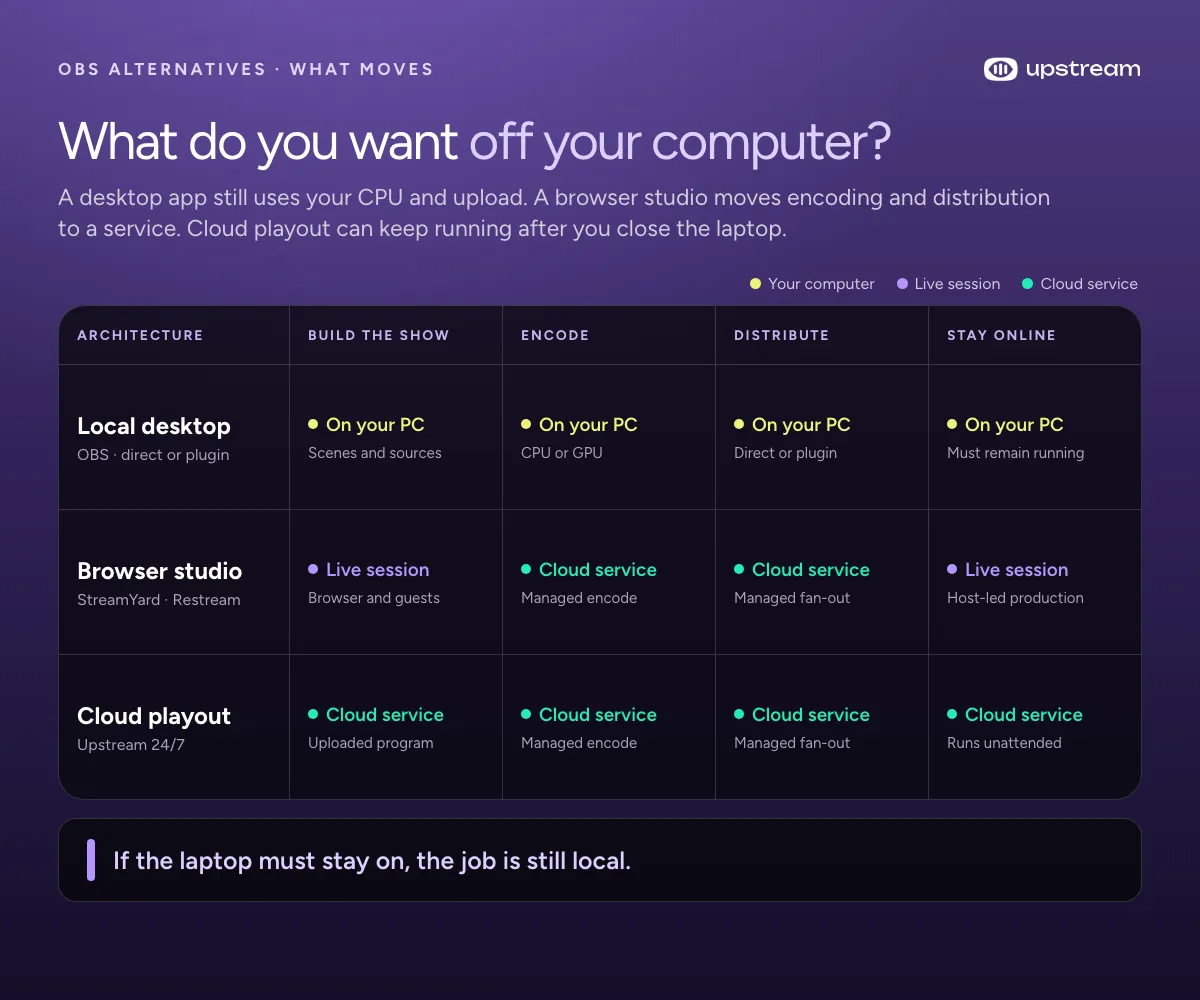The image size is (1200, 1000).
Task: Click the yellow legend dot for Your computer
Action: (756, 284)
